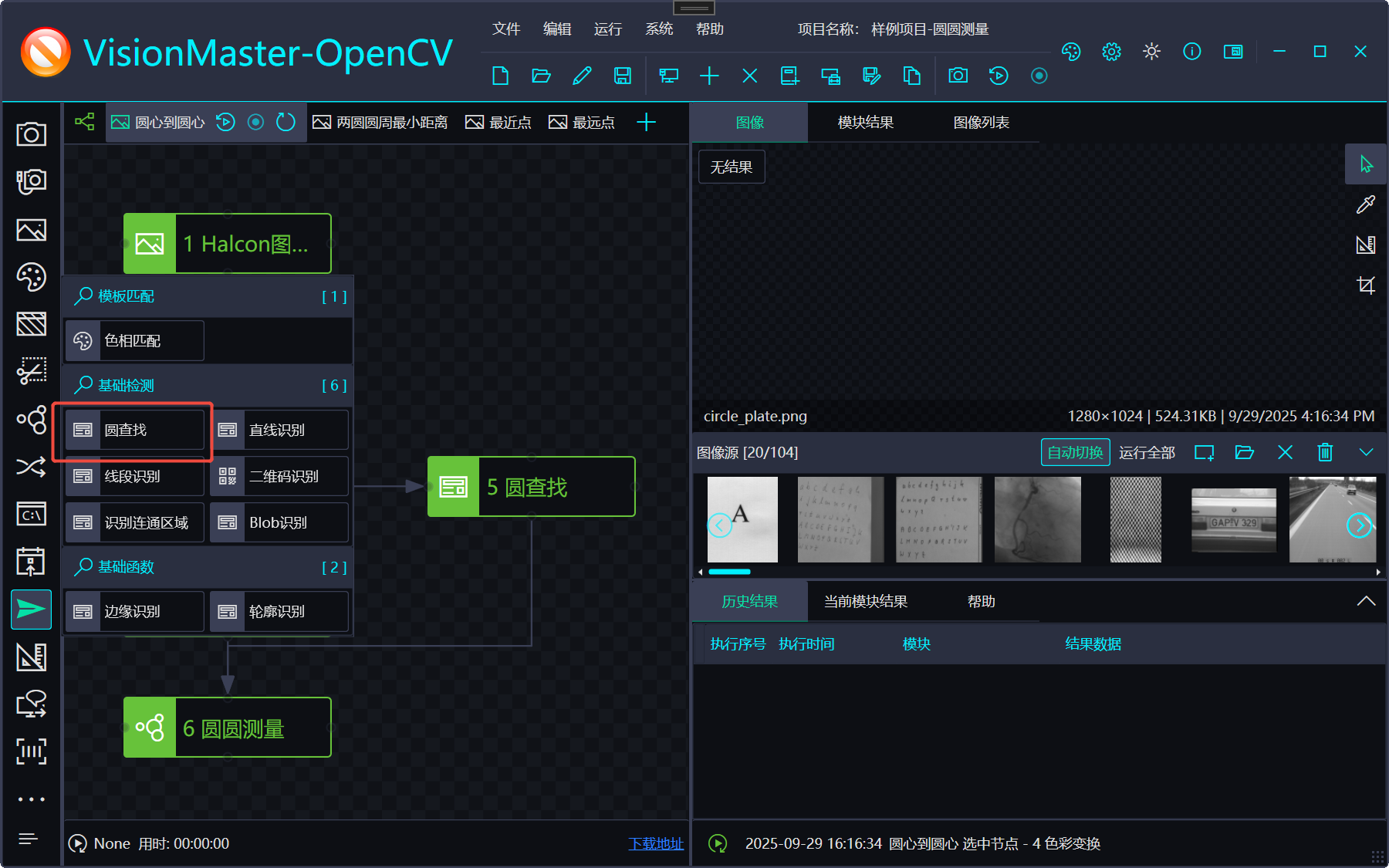The image size is (1389, 868).
Task: Collapse the 模板匹配 category header
Action: pyautogui.click(x=208, y=296)
